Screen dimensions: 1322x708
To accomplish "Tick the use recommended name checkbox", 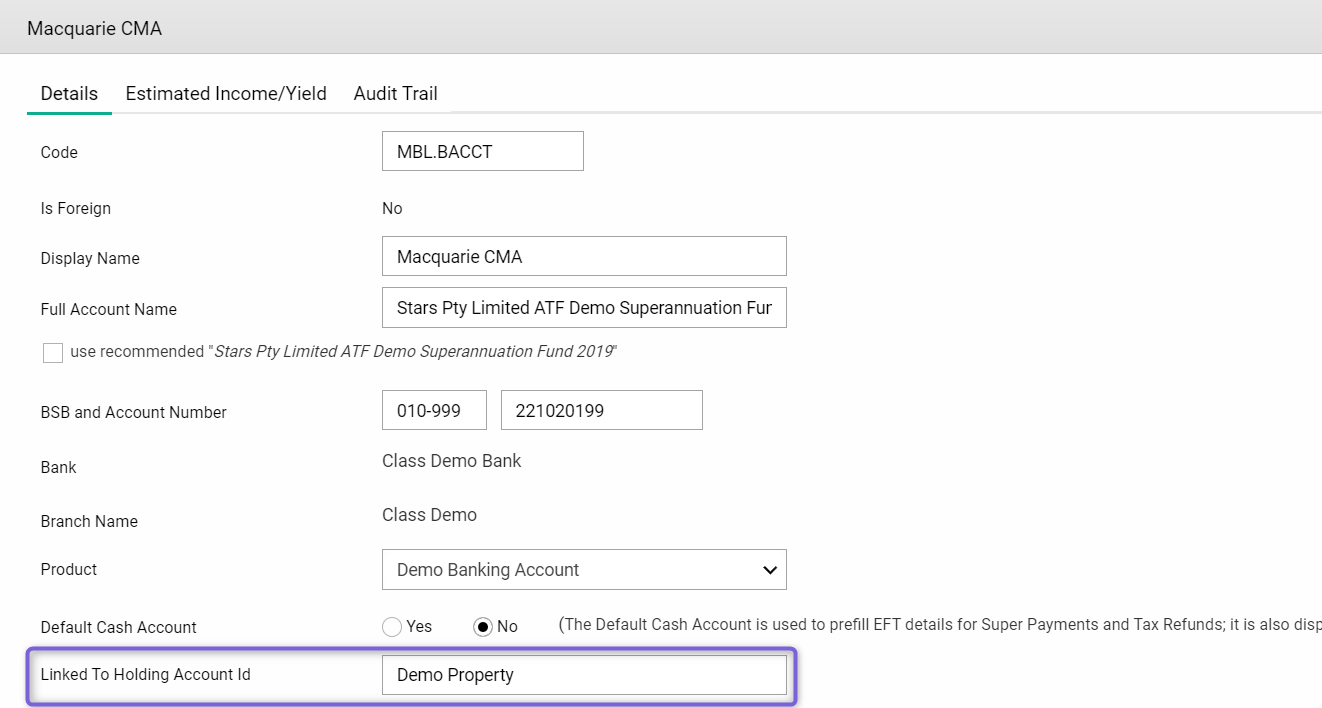I will tap(53, 352).
